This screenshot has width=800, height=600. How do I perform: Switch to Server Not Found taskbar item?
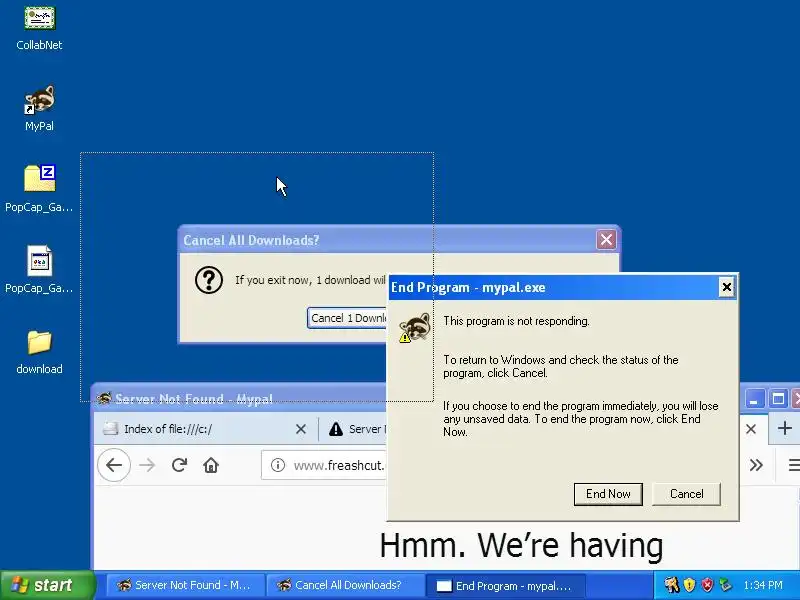[184, 585]
